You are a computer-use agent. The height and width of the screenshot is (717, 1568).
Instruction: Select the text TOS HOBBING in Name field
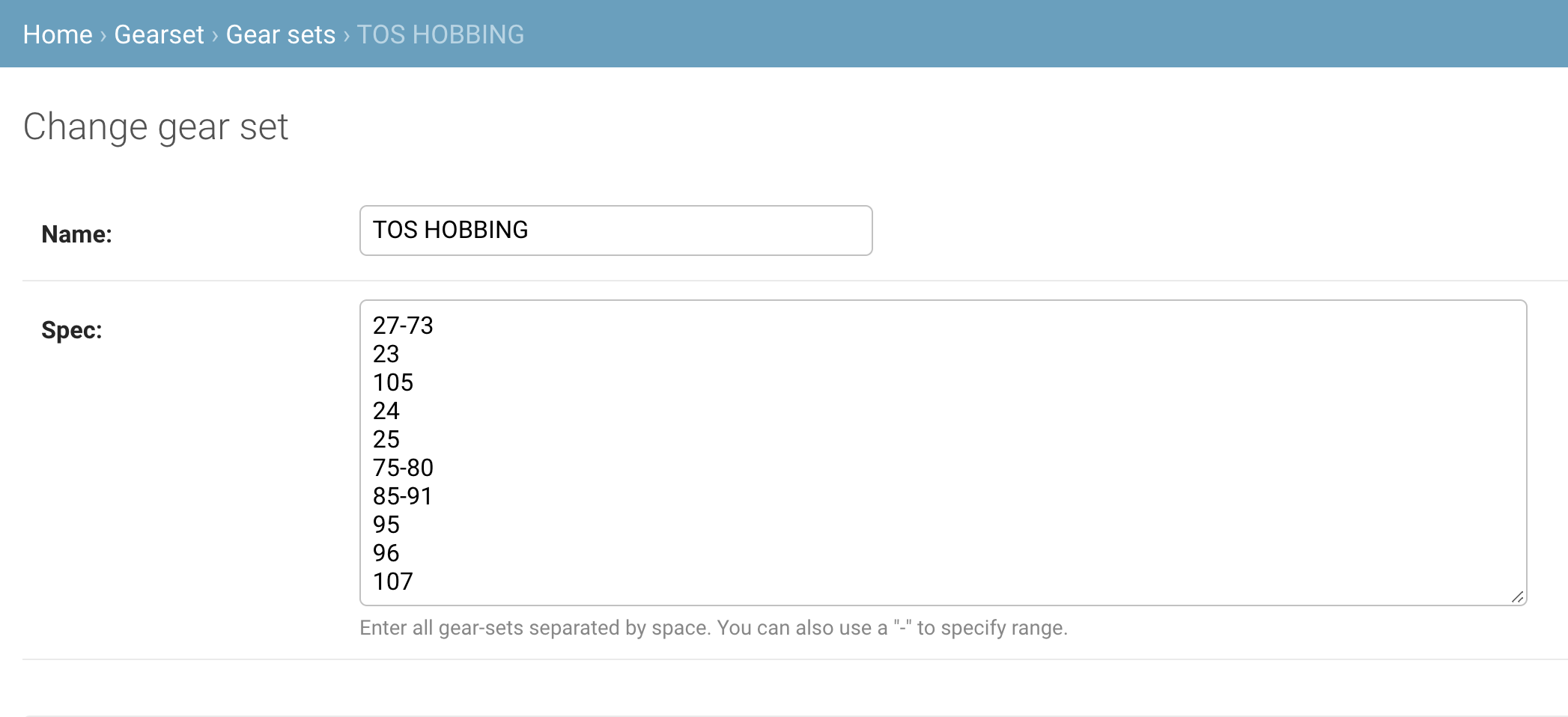(x=450, y=230)
